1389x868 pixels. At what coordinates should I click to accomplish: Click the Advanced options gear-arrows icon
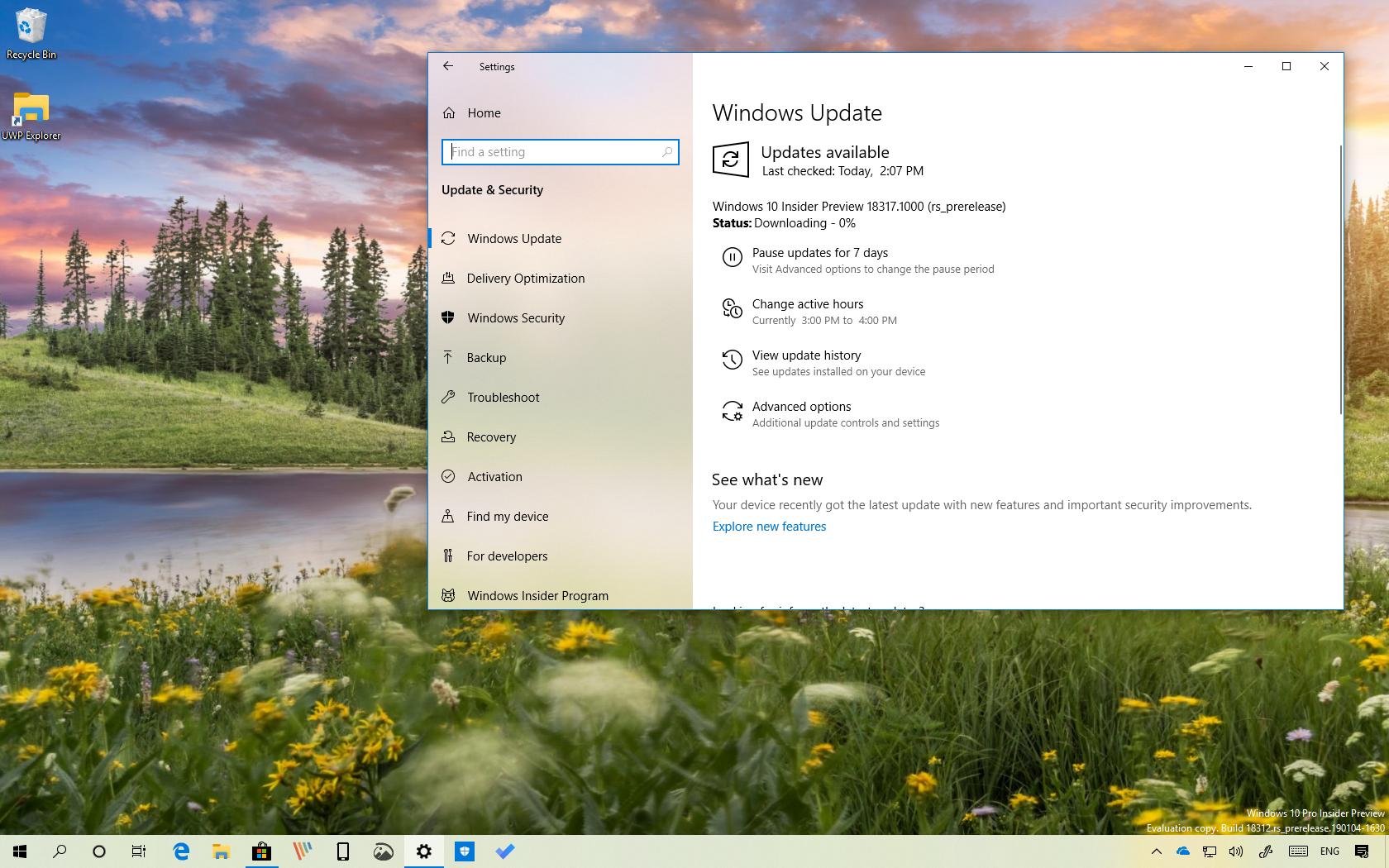click(x=732, y=411)
